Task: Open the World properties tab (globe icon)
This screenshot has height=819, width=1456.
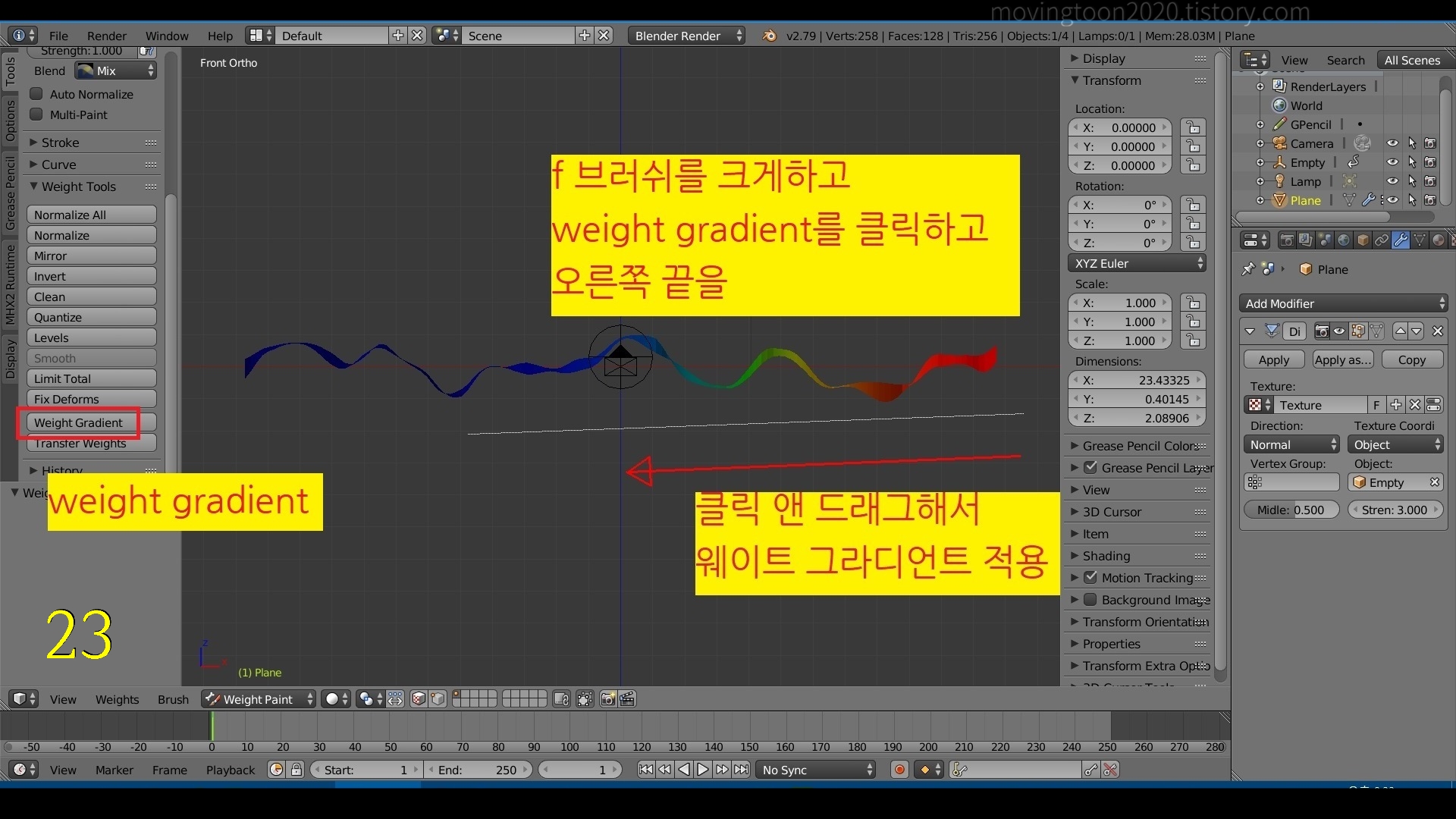Action: pyautogui.click(x=1344, y=240)
